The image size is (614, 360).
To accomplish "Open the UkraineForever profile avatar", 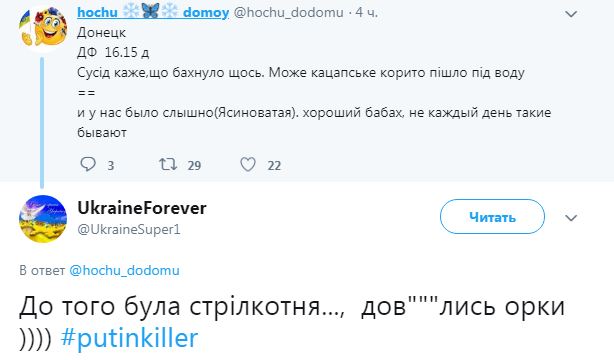I will 43,219.
